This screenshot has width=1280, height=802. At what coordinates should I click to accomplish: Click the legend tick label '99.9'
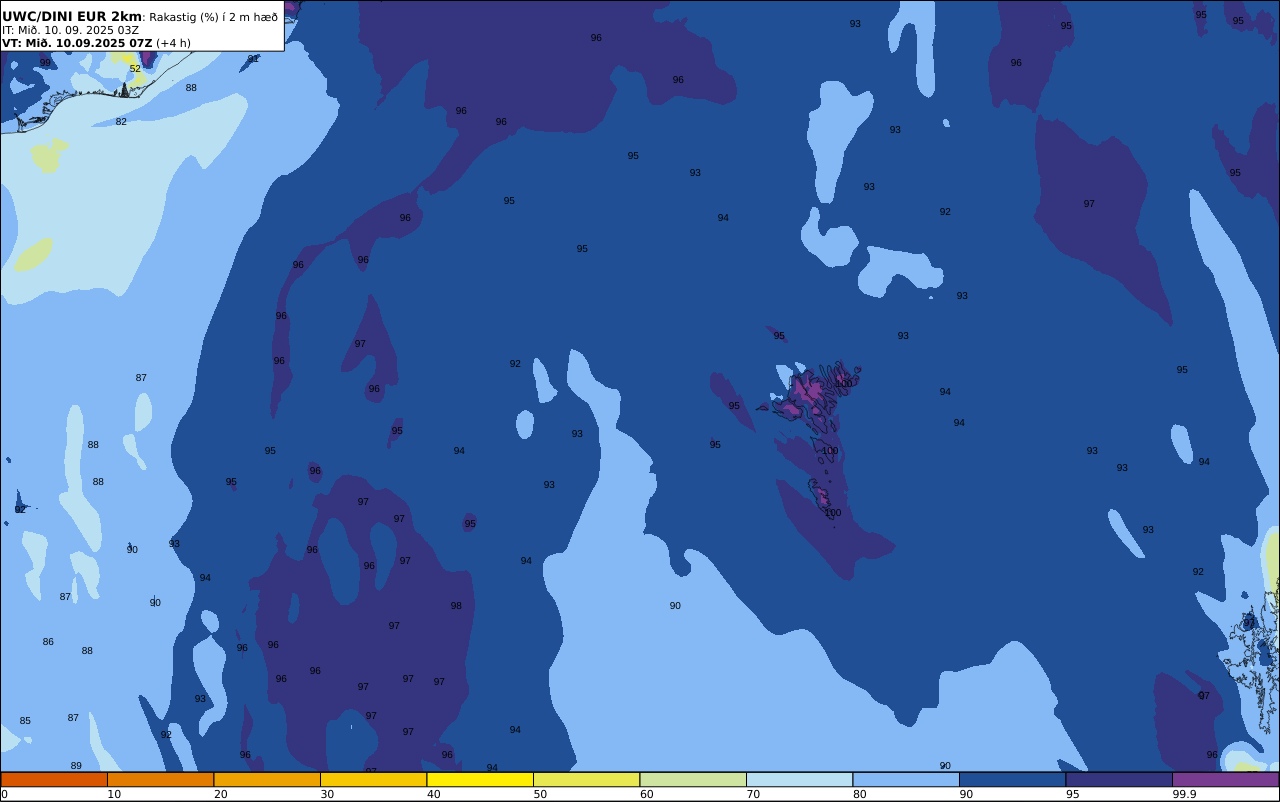click(1185, 794)
